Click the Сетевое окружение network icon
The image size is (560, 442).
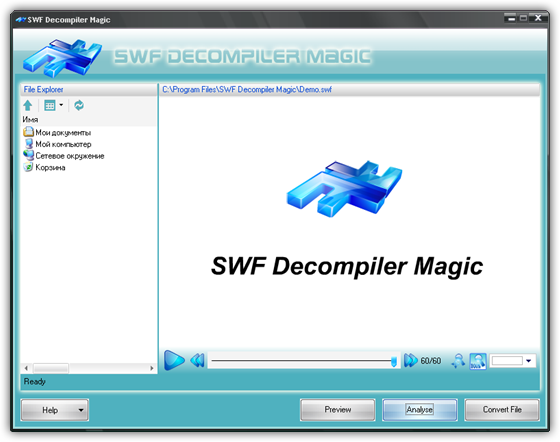click(x=28, y=155)
